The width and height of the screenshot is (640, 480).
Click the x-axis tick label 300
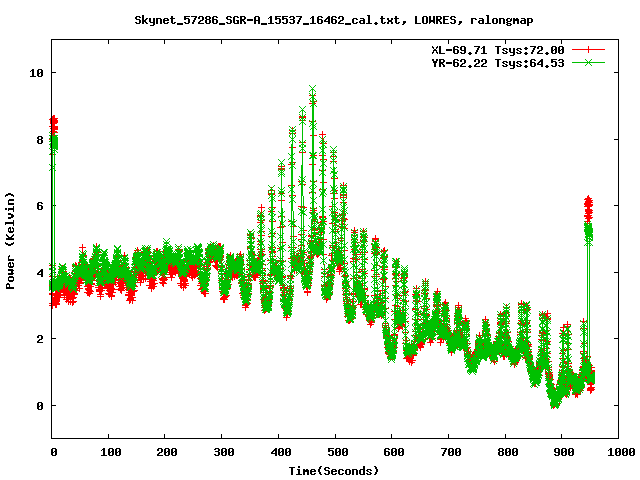[223, 452]
